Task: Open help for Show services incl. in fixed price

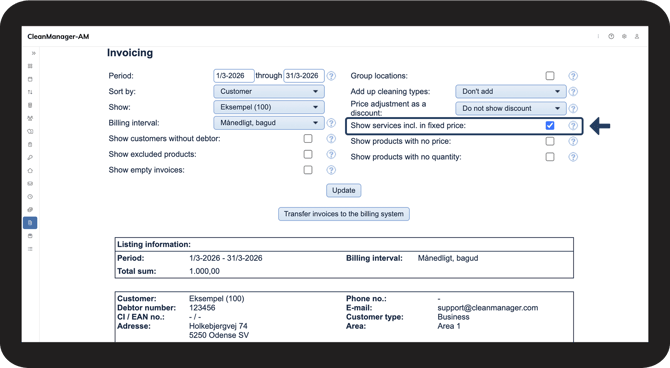Action: click(x=573, y=126)
